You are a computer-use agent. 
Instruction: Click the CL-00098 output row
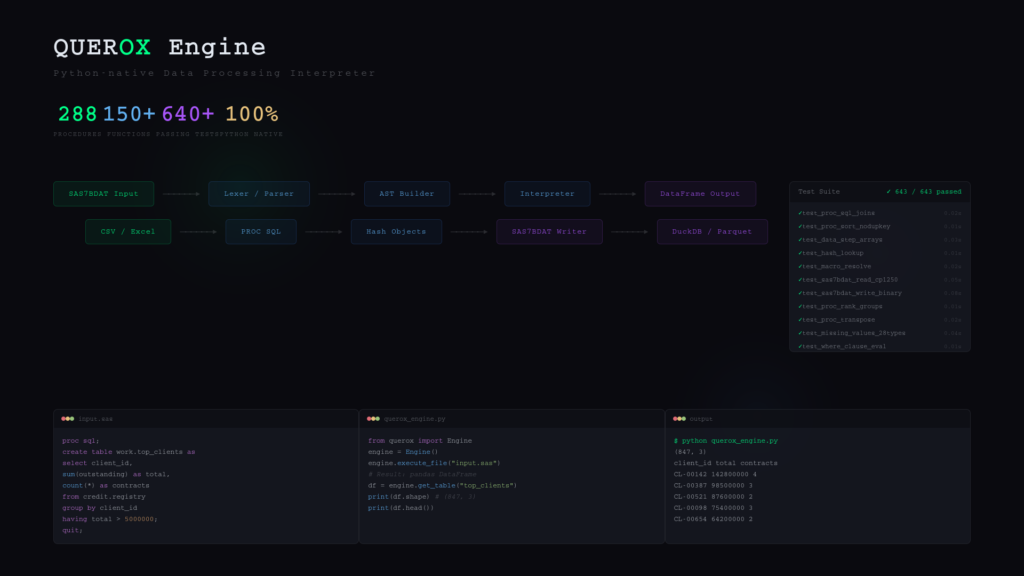click(713, 508)
